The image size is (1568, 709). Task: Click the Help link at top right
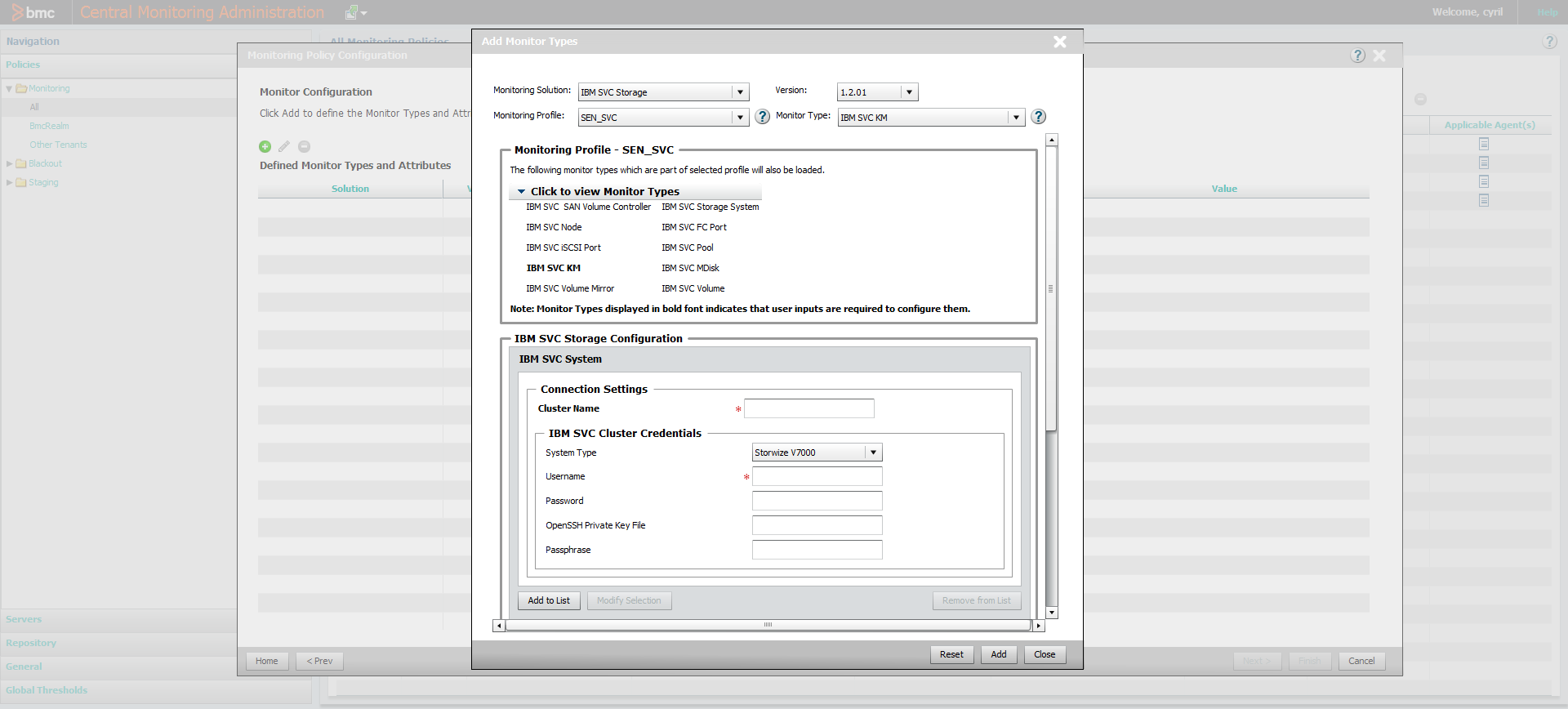(x=1547, y=12)
